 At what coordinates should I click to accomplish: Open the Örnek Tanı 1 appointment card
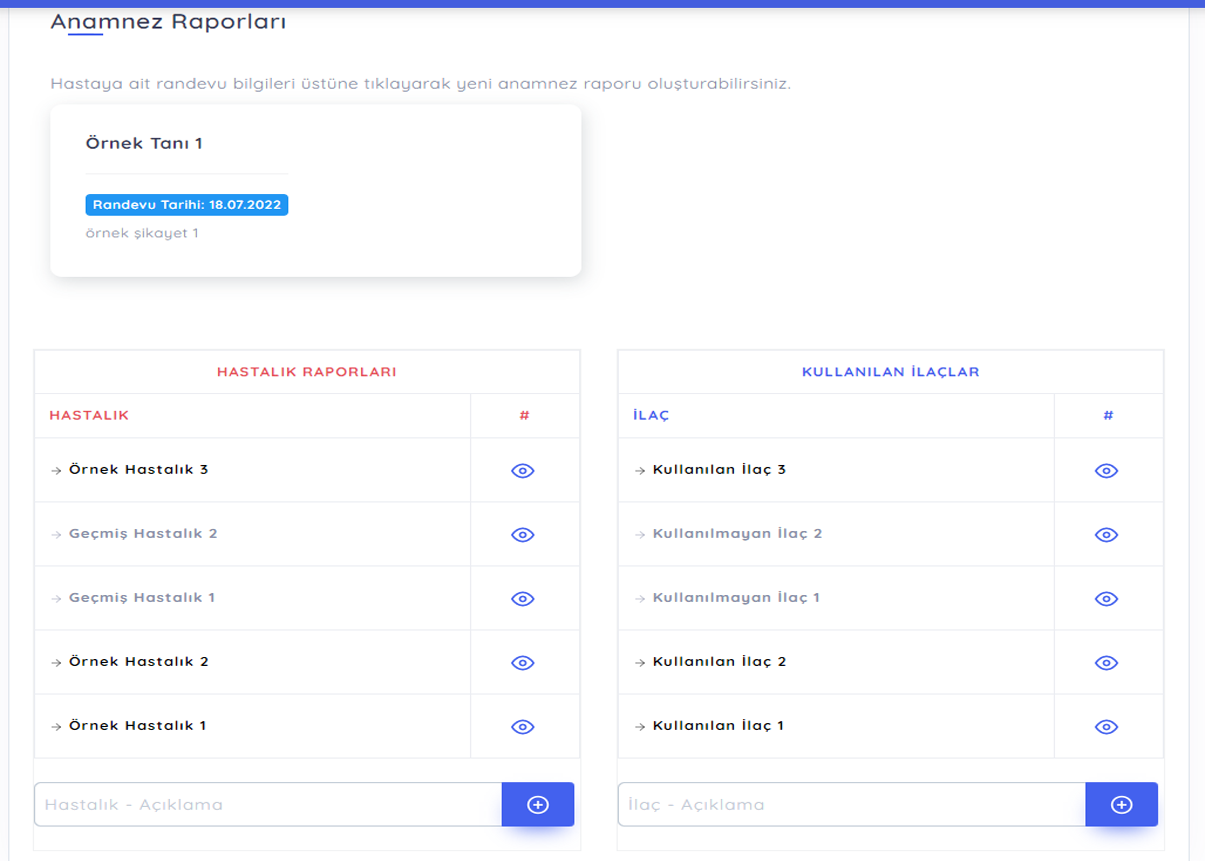point(315,190)
